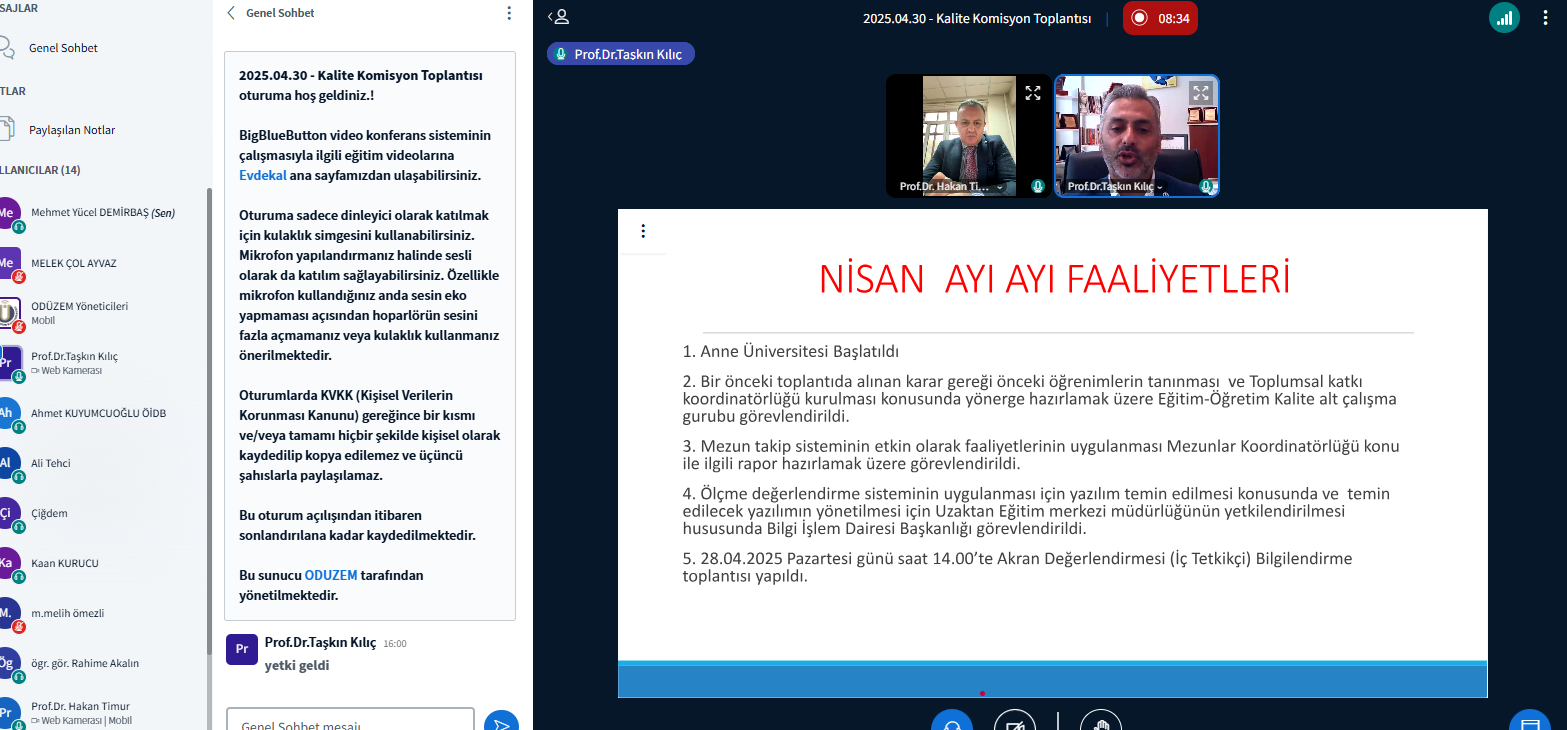The width and height of the screenshot is (1567, 730).
Task: Open chat options three-dot menu
Action: coord(509,13)
